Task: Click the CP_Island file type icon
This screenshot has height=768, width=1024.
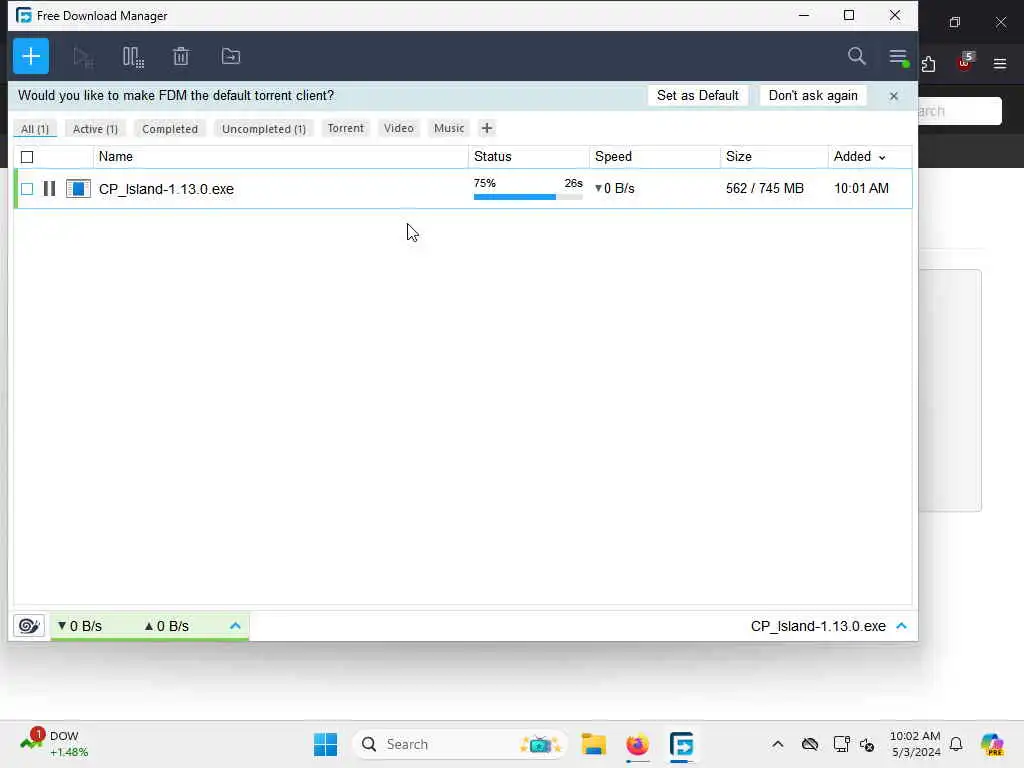Action: tap(78, 189)
